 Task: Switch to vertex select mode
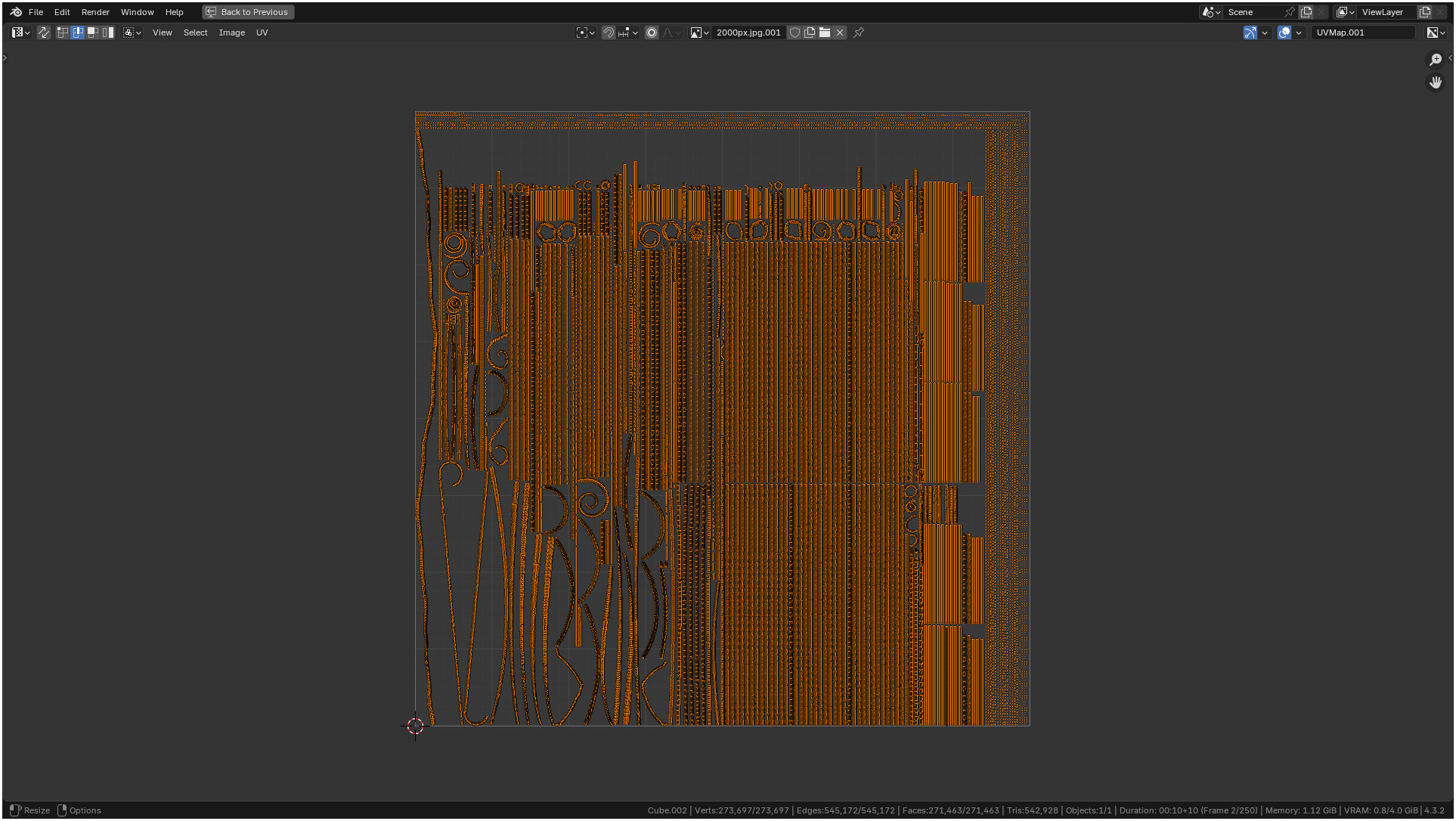63,33
